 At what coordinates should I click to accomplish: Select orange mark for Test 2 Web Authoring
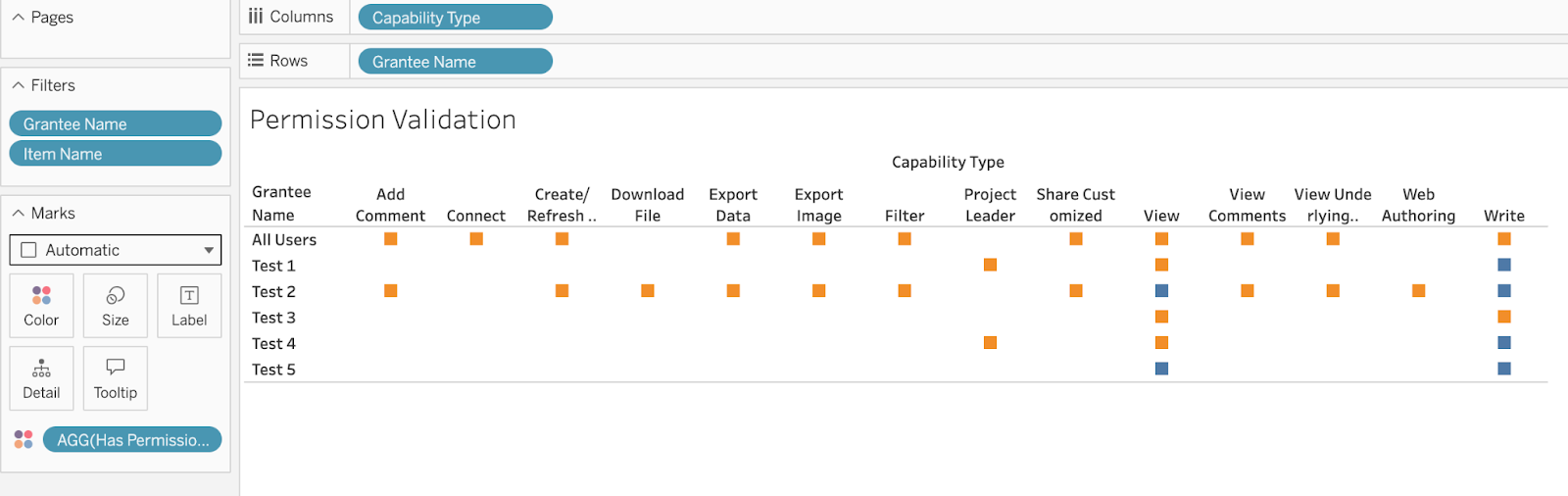pyautogui.click(x=1418, y=291)
